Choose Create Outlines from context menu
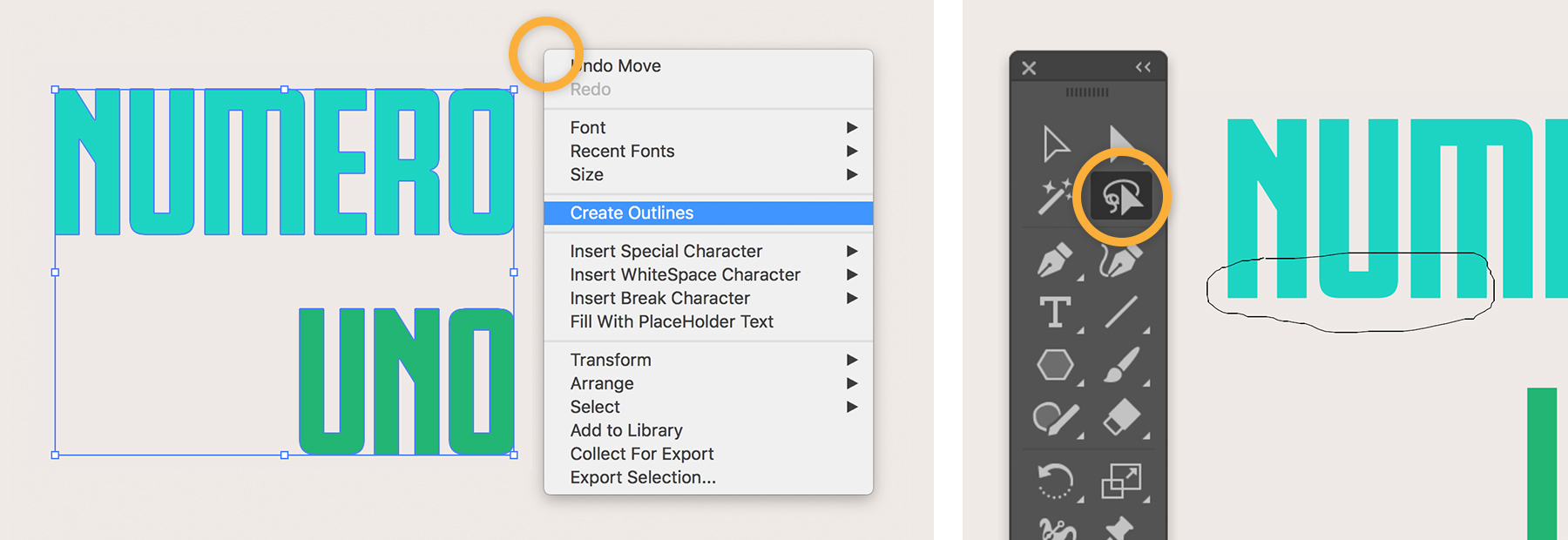This screenshot has height=540, width=1568. point(632,213)
